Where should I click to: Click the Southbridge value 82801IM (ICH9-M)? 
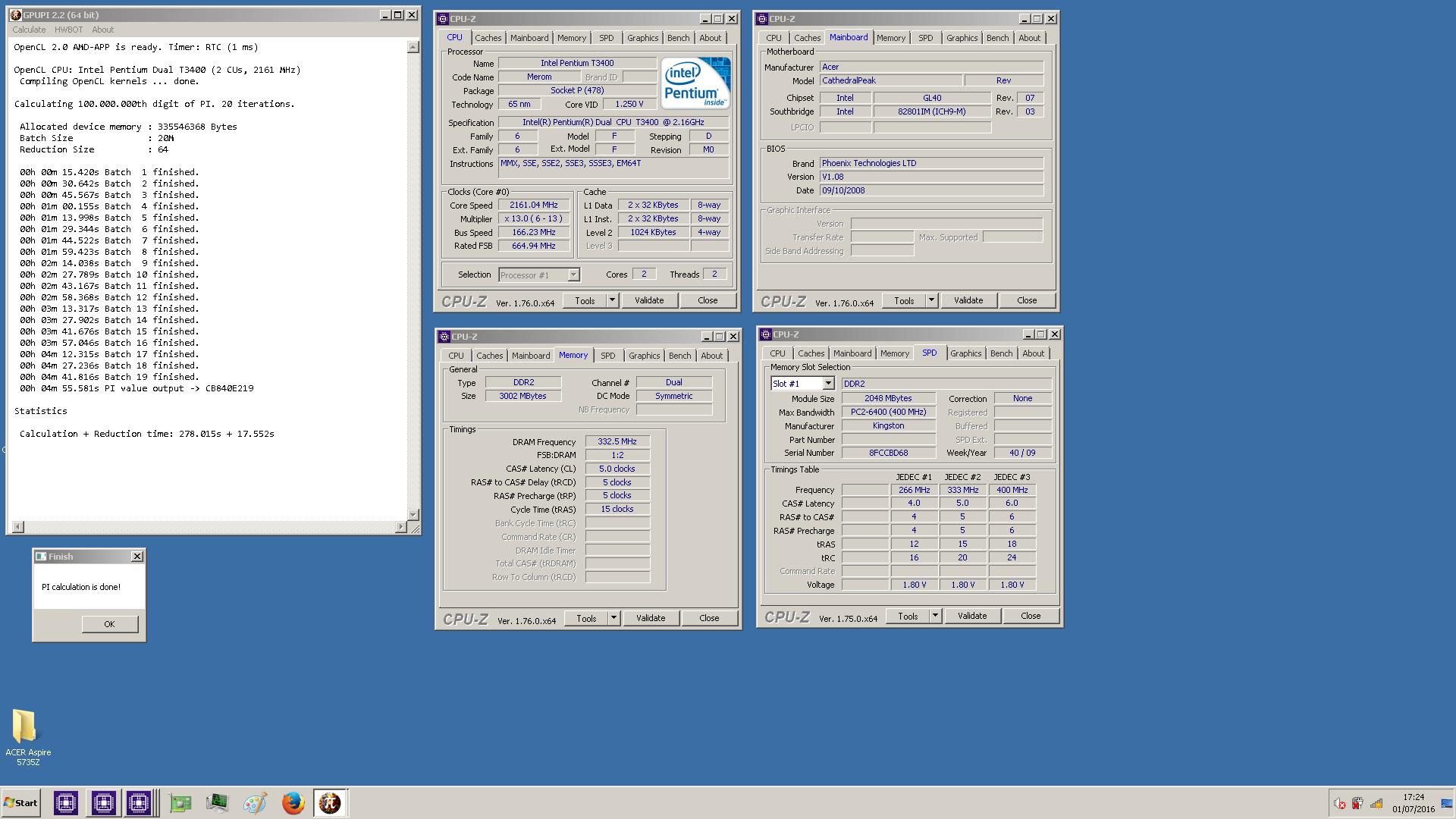931,111
